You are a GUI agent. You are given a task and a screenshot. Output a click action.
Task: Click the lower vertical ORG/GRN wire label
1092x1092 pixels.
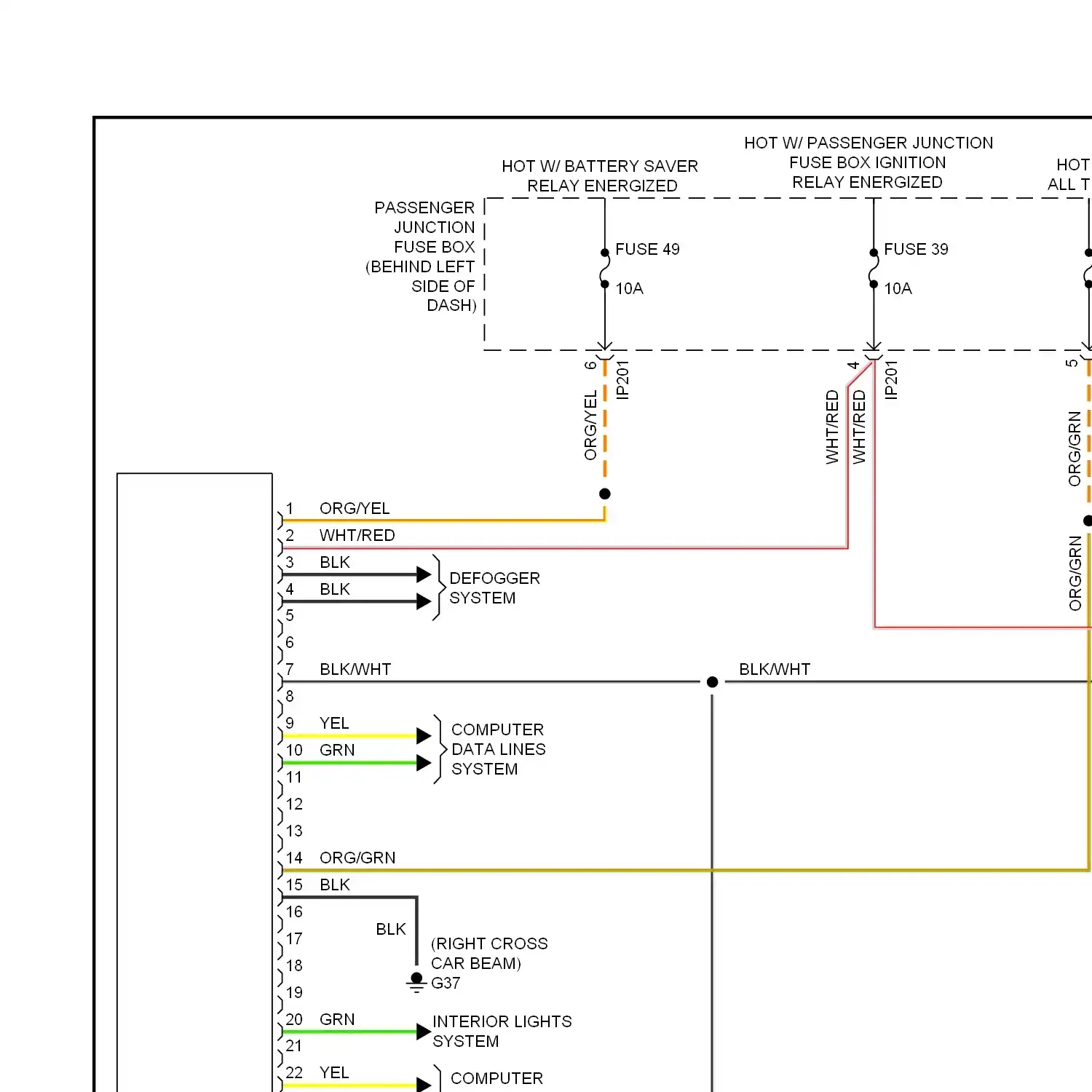pos(1075,573)
